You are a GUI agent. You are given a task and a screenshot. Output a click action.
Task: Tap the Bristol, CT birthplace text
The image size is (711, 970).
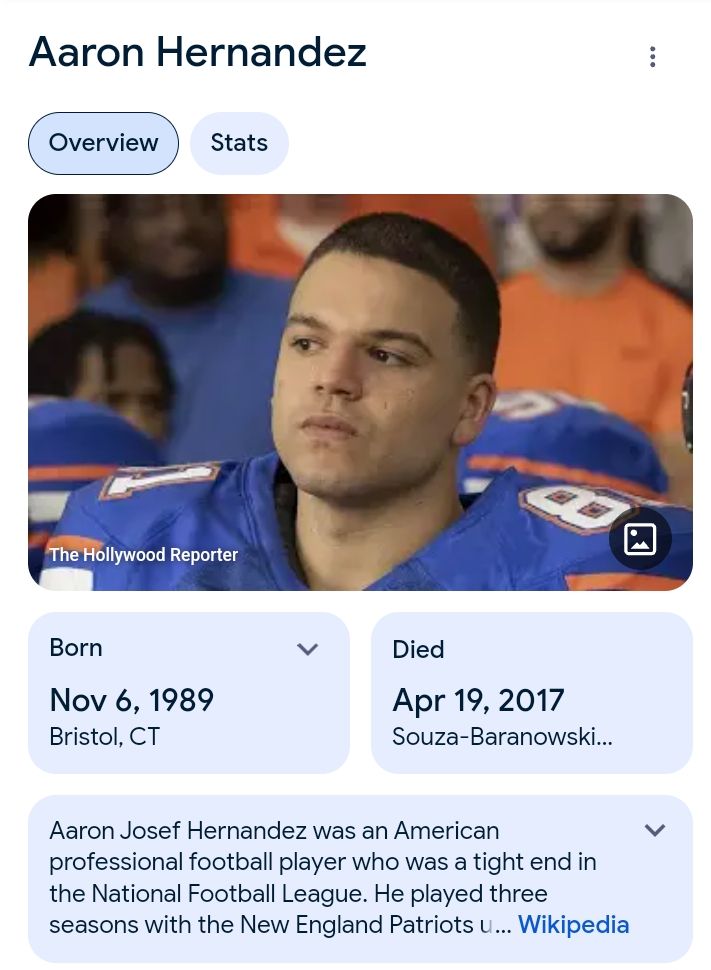click(105, 736)
